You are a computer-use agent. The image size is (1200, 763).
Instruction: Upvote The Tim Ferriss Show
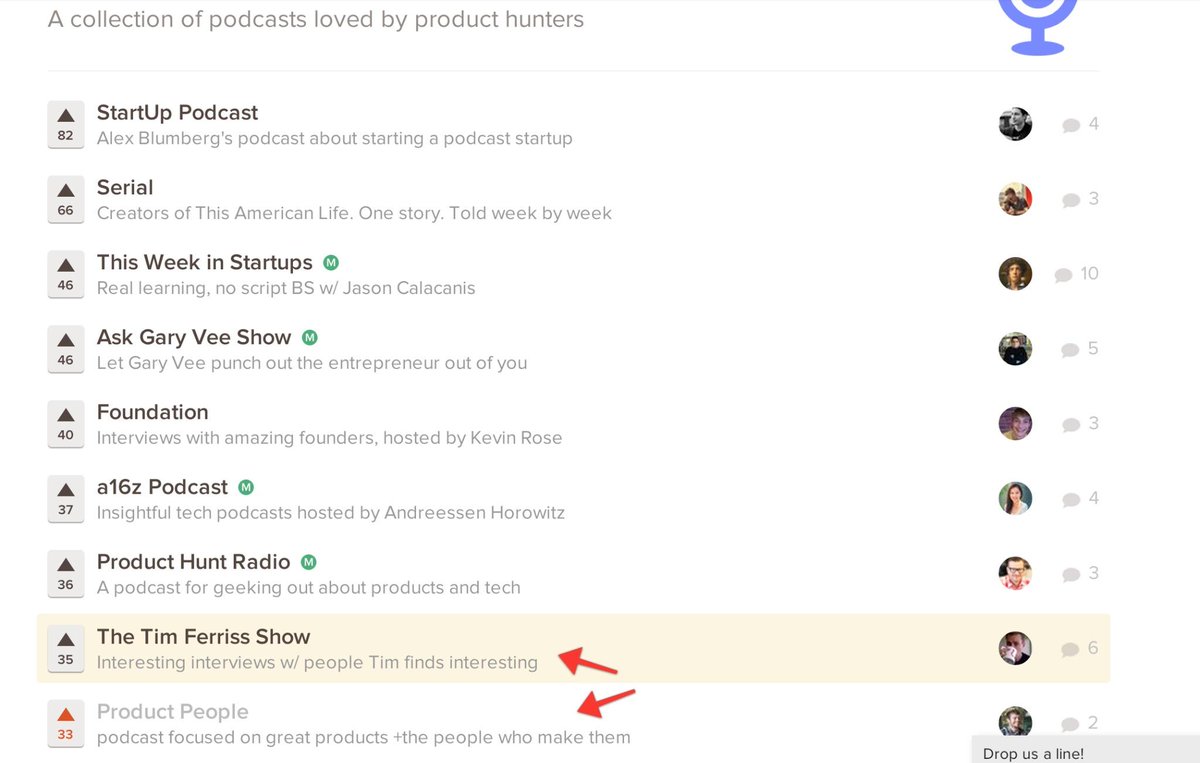coord(65,648)
